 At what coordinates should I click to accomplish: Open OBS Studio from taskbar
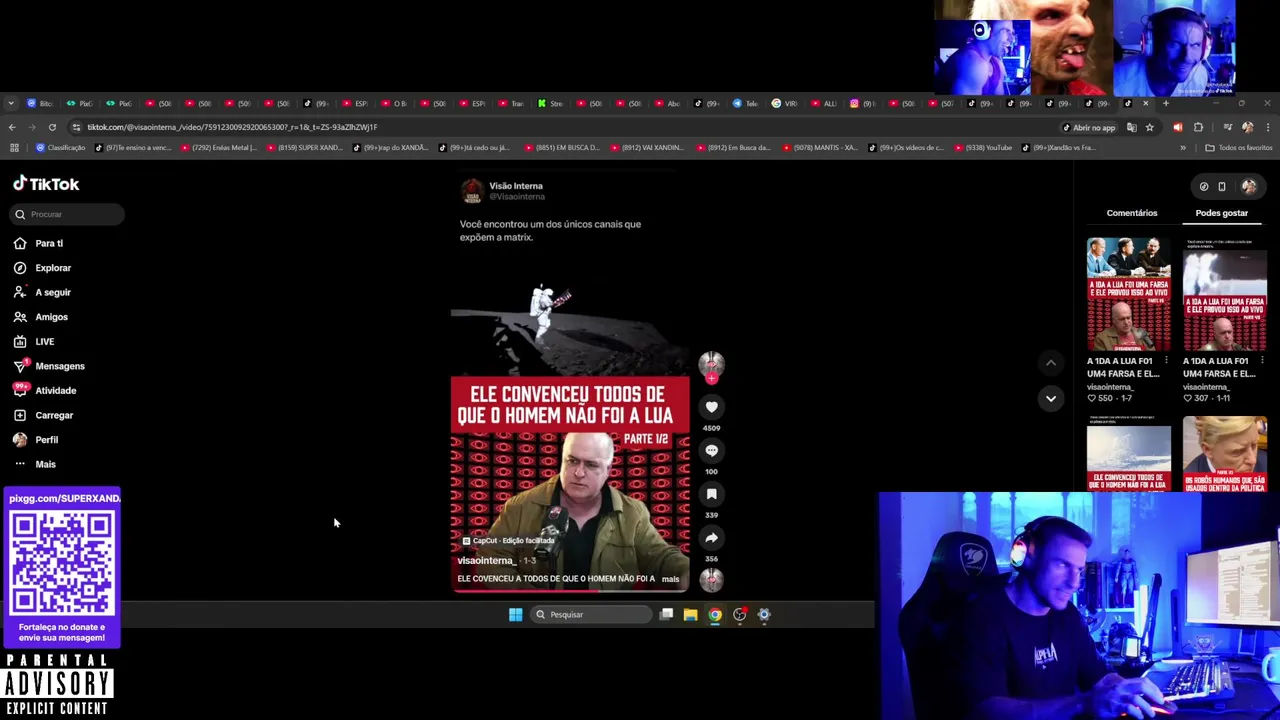point(740,615)
